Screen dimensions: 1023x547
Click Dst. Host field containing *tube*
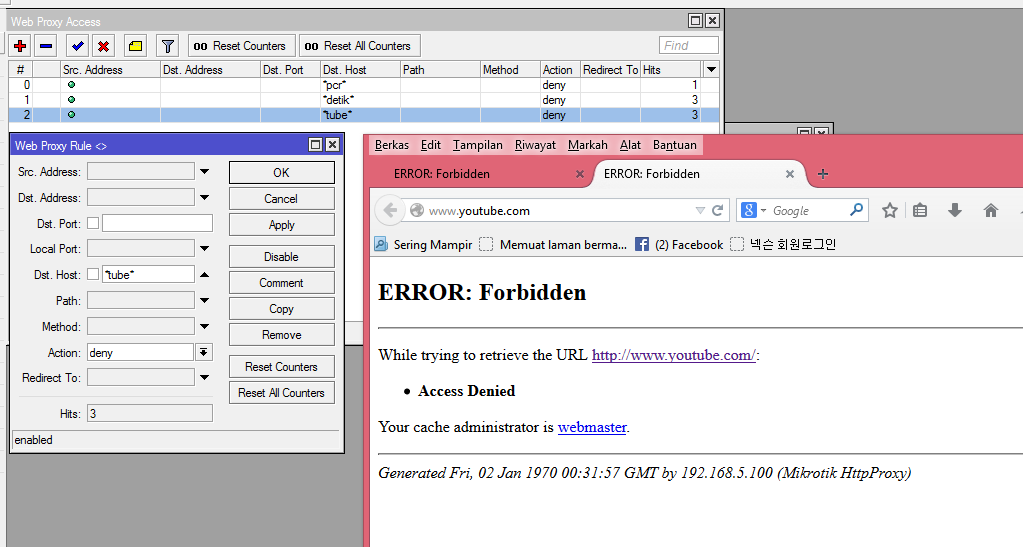tap(148, 275)
